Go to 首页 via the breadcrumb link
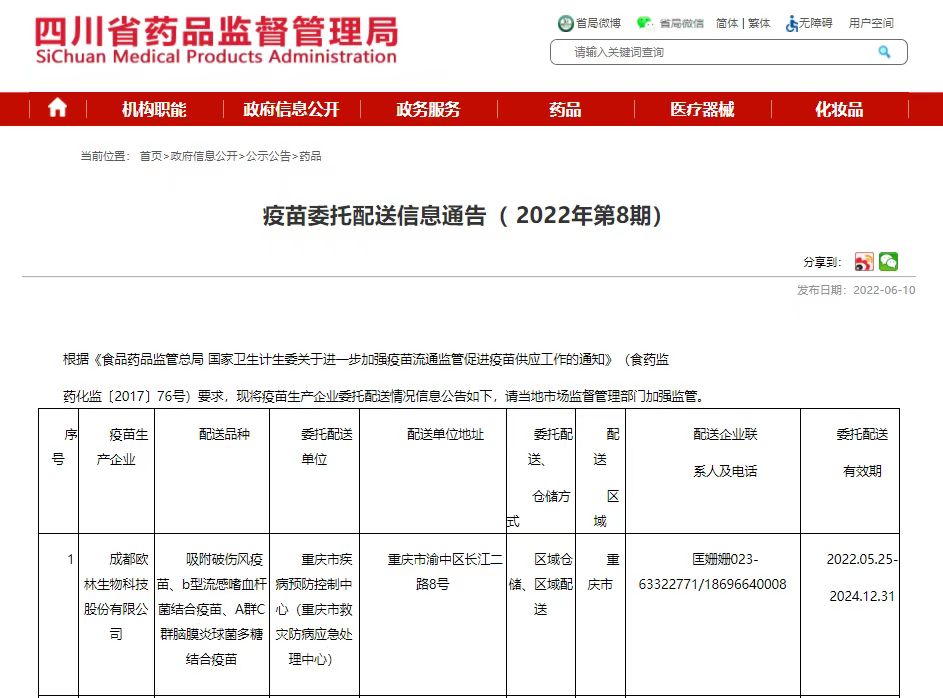Screen dimensions: 943x698 pyautogui.click(x=150, y=156)
